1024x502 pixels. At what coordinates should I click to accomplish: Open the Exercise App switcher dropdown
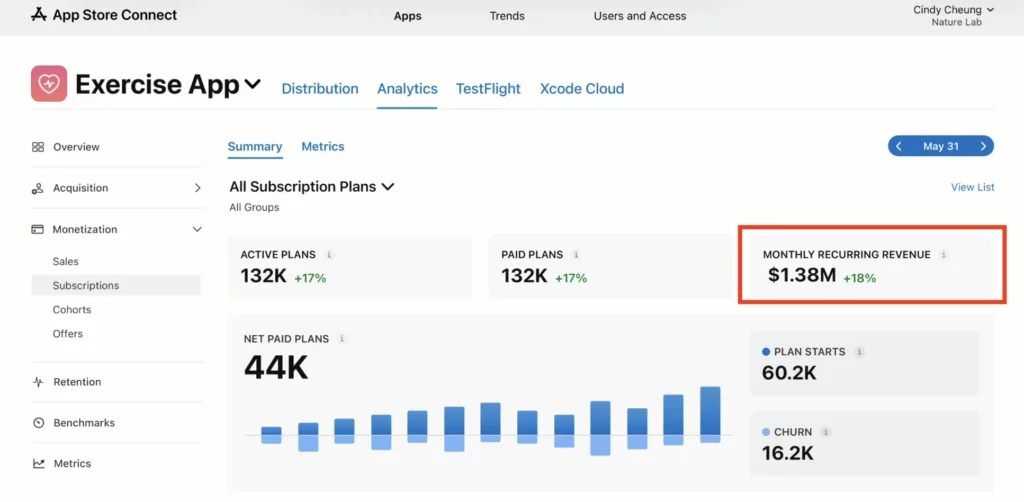point(253,85)
